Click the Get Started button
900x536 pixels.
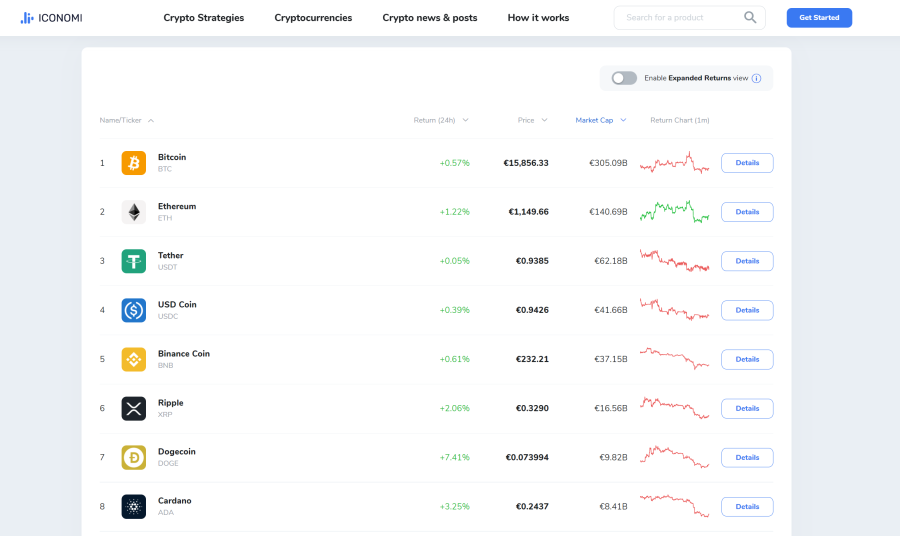819,18
